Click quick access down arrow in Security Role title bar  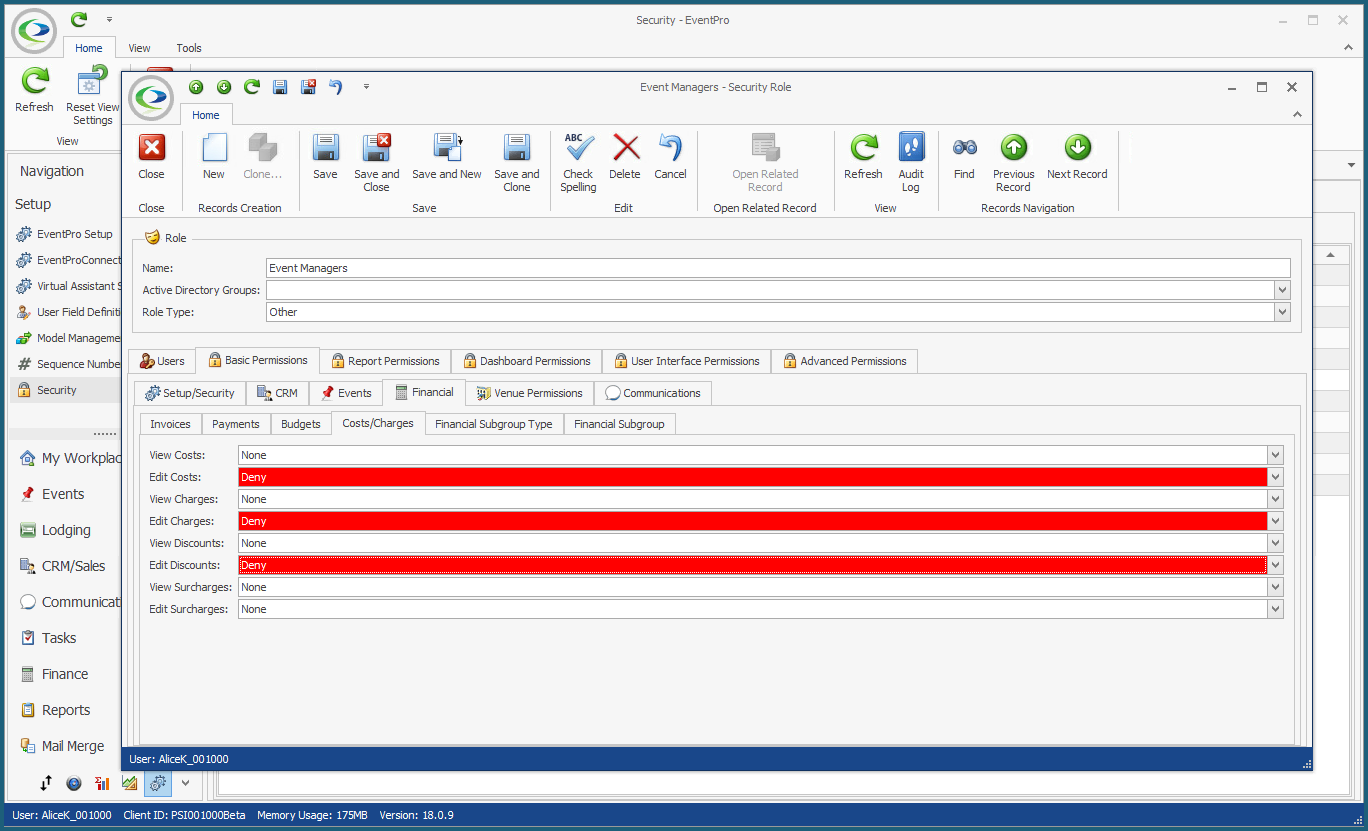(x=224, y=87)
